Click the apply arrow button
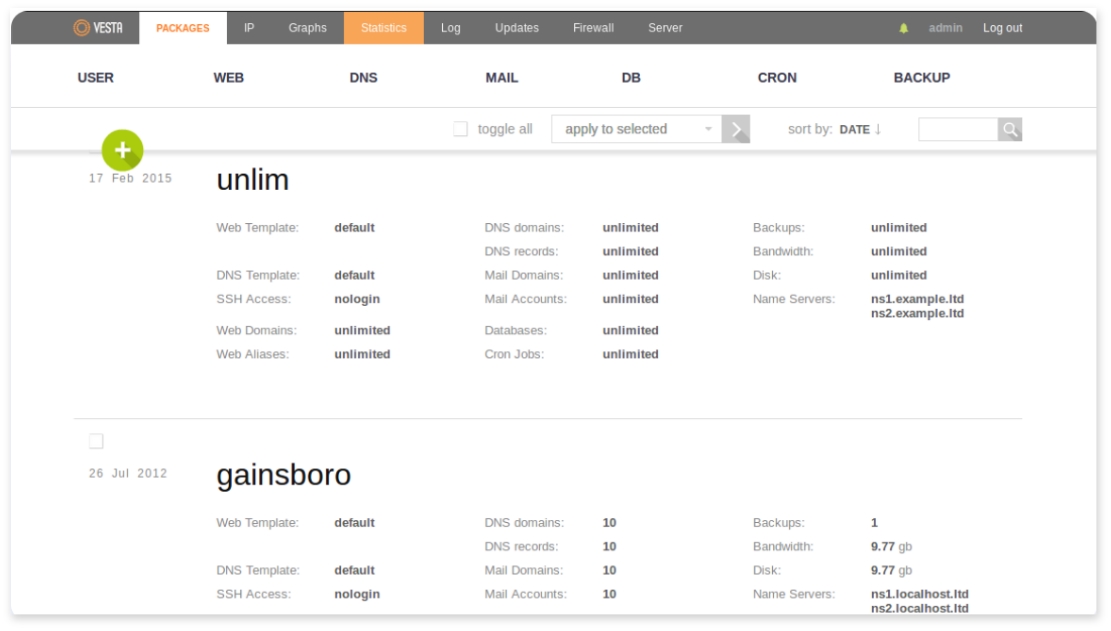Image resolution: width=1111 pixels, height=631 pixels. click(736, 129)
